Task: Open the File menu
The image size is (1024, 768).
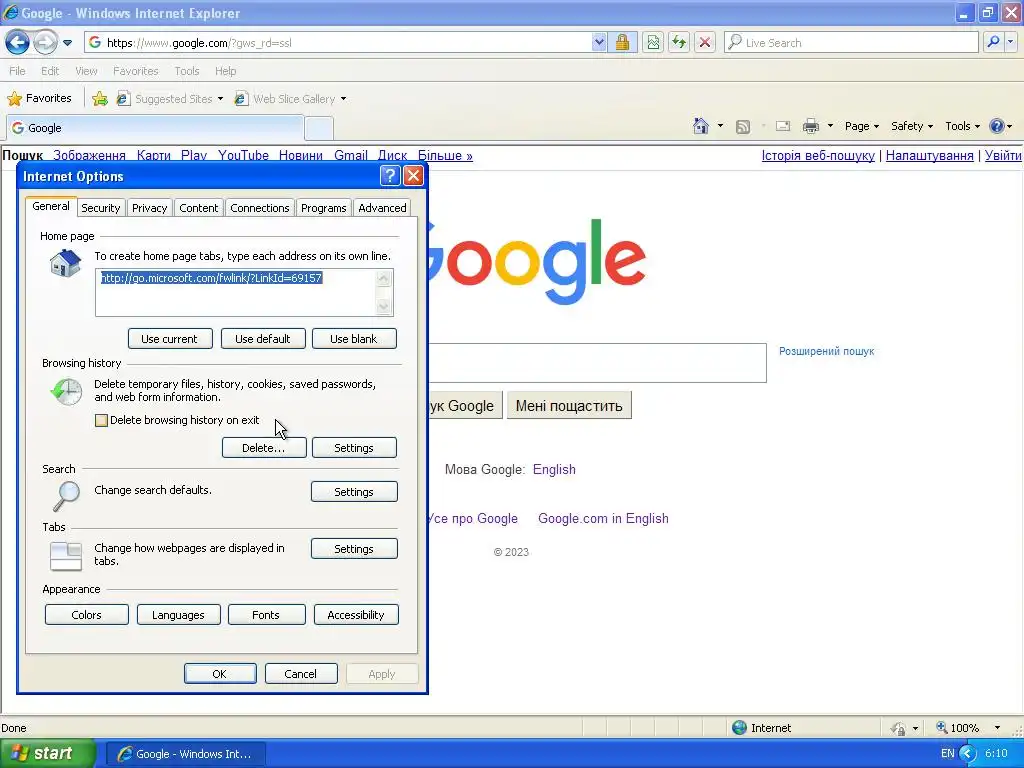Action: click(18, 71)
